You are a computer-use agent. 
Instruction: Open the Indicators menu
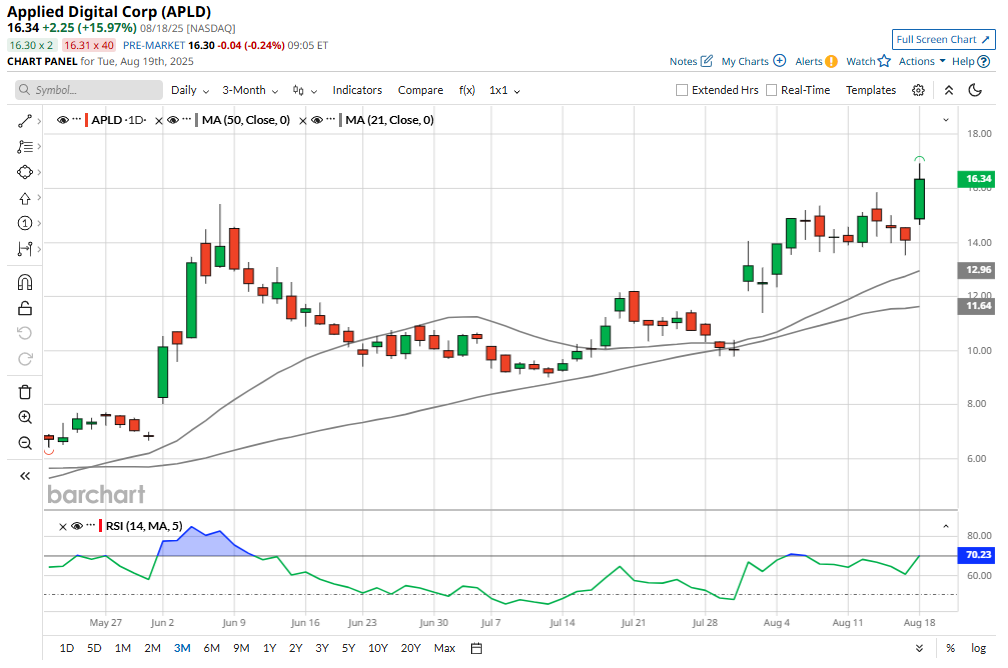[357, 90]
